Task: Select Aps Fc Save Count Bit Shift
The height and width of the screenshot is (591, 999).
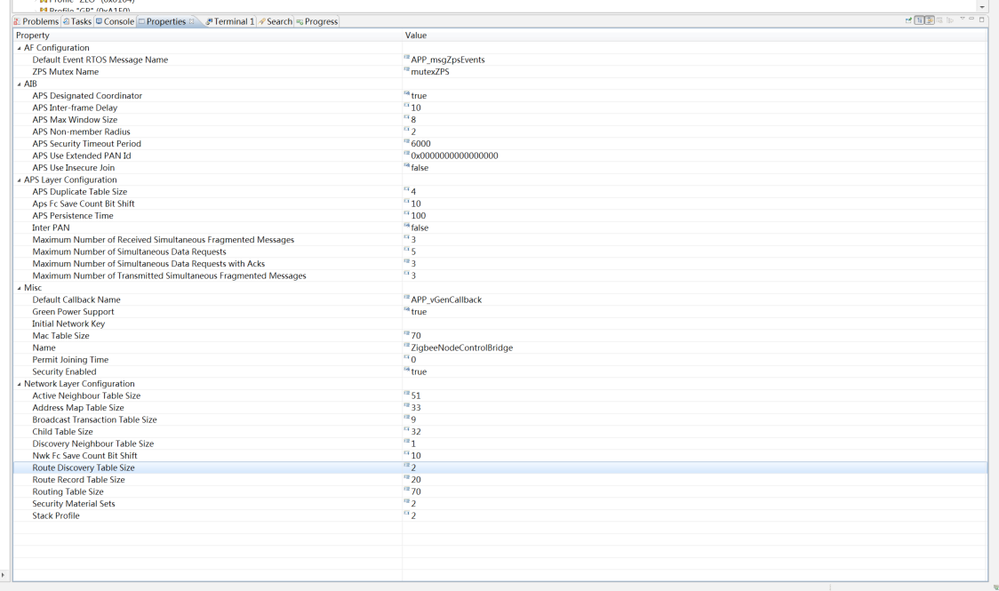Action: point(83,204)
